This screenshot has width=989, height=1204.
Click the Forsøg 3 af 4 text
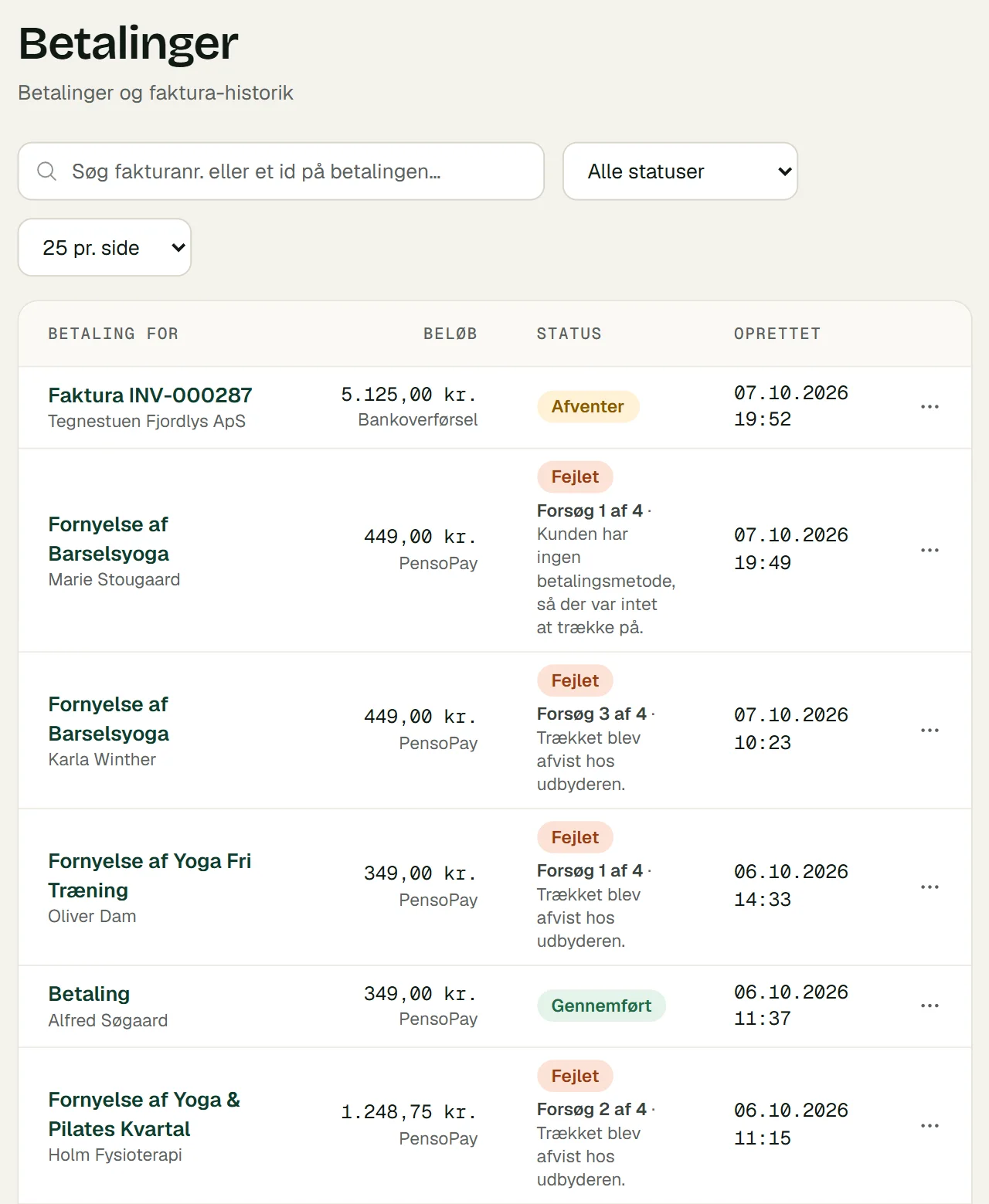pos(592,714)
